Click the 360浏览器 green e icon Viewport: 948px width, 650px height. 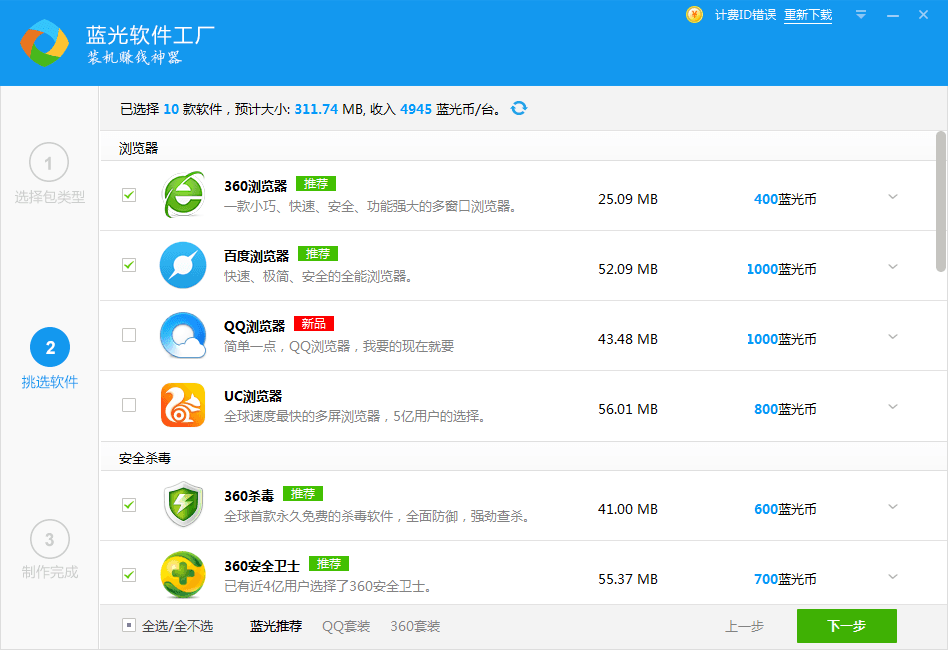[183, 196]
